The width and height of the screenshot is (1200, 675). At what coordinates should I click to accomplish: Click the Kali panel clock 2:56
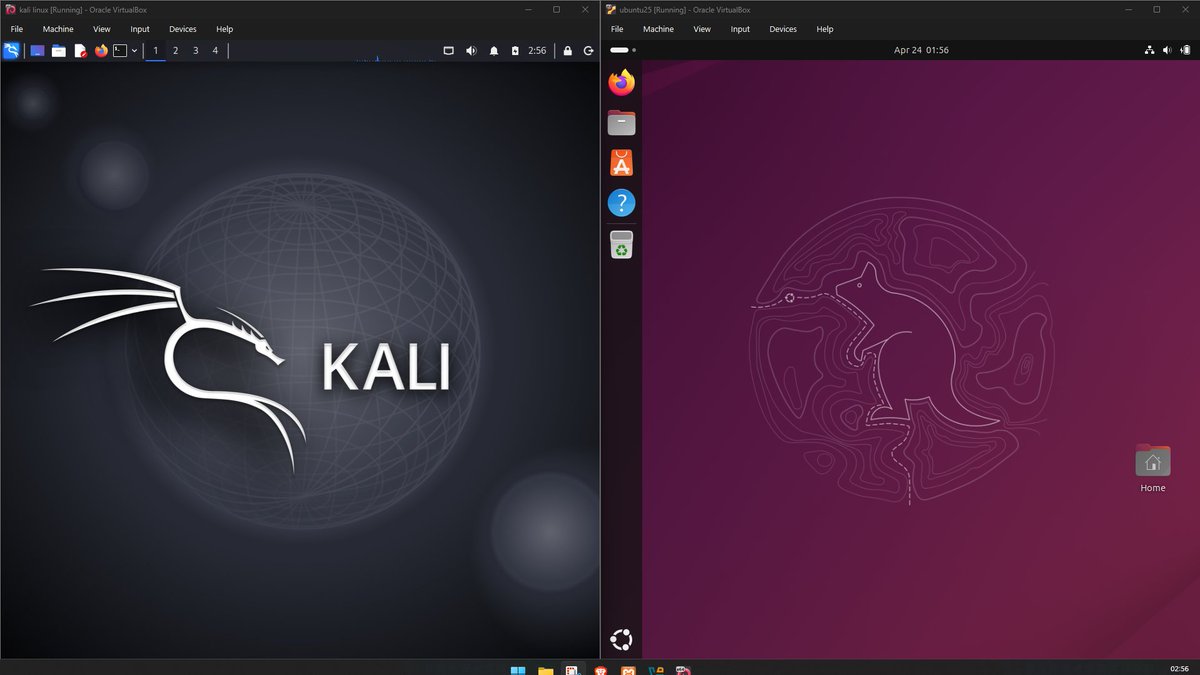[537, 50]
